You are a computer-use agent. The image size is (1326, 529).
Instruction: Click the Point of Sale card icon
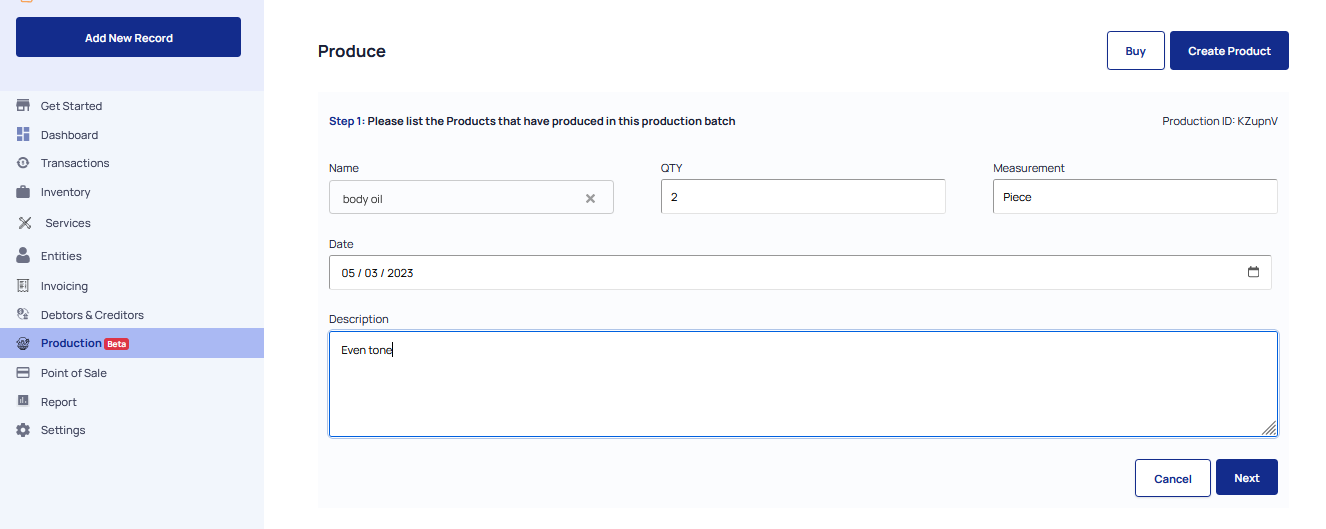(23, 373)
